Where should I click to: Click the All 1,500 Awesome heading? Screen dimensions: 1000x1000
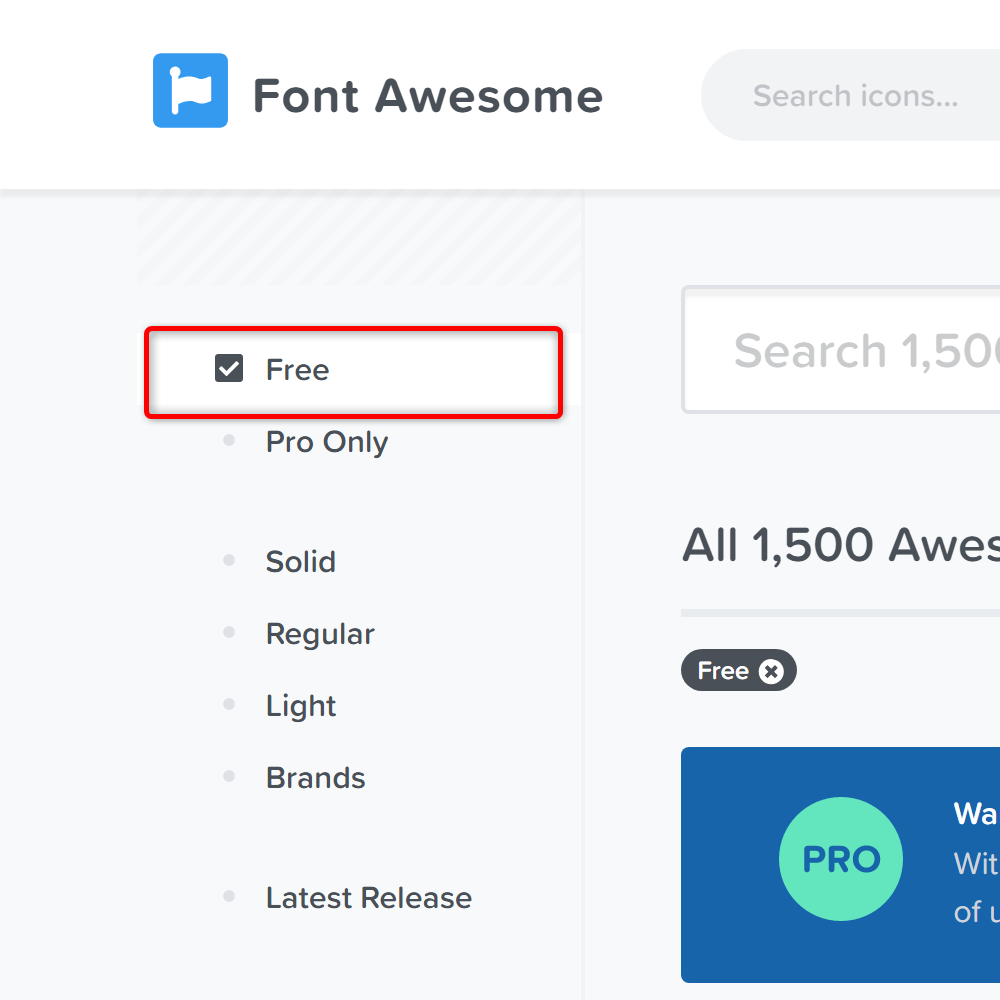coord(841,545)
